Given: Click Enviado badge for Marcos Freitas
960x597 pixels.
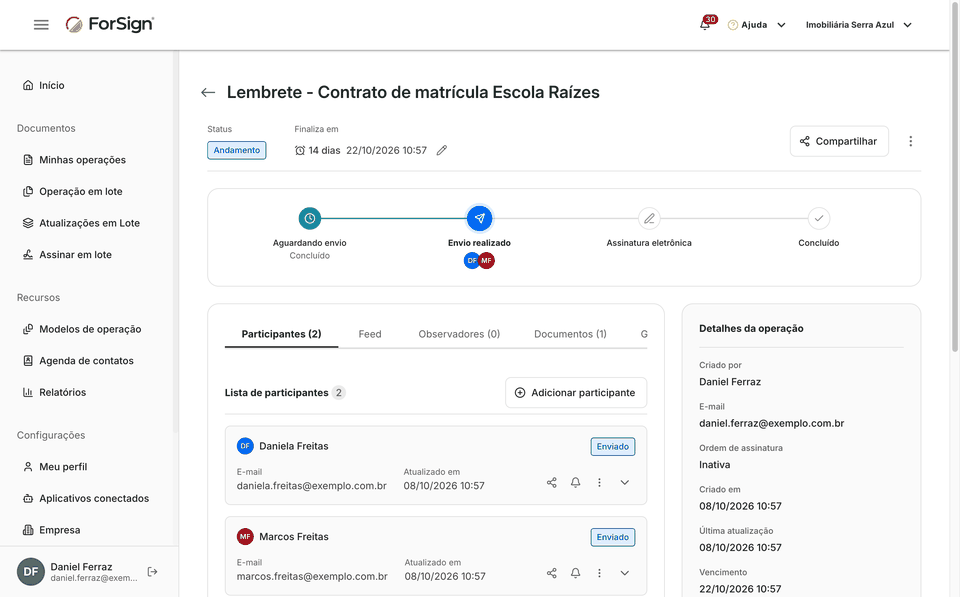Looking at the screenshot, I should (x=613, y=538).
